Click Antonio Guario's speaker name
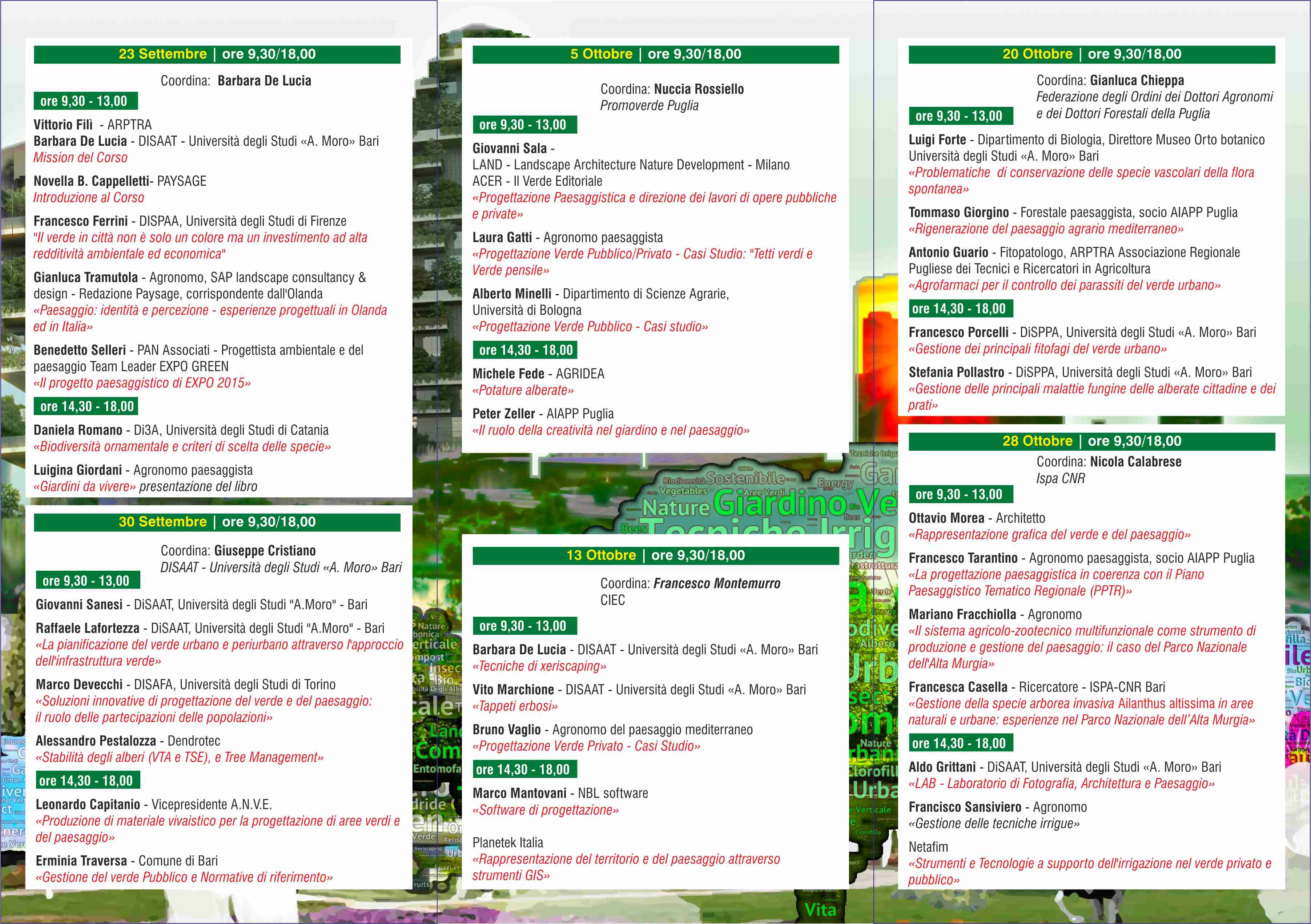Screen dimensions: 1311x924 pos(948,252)
